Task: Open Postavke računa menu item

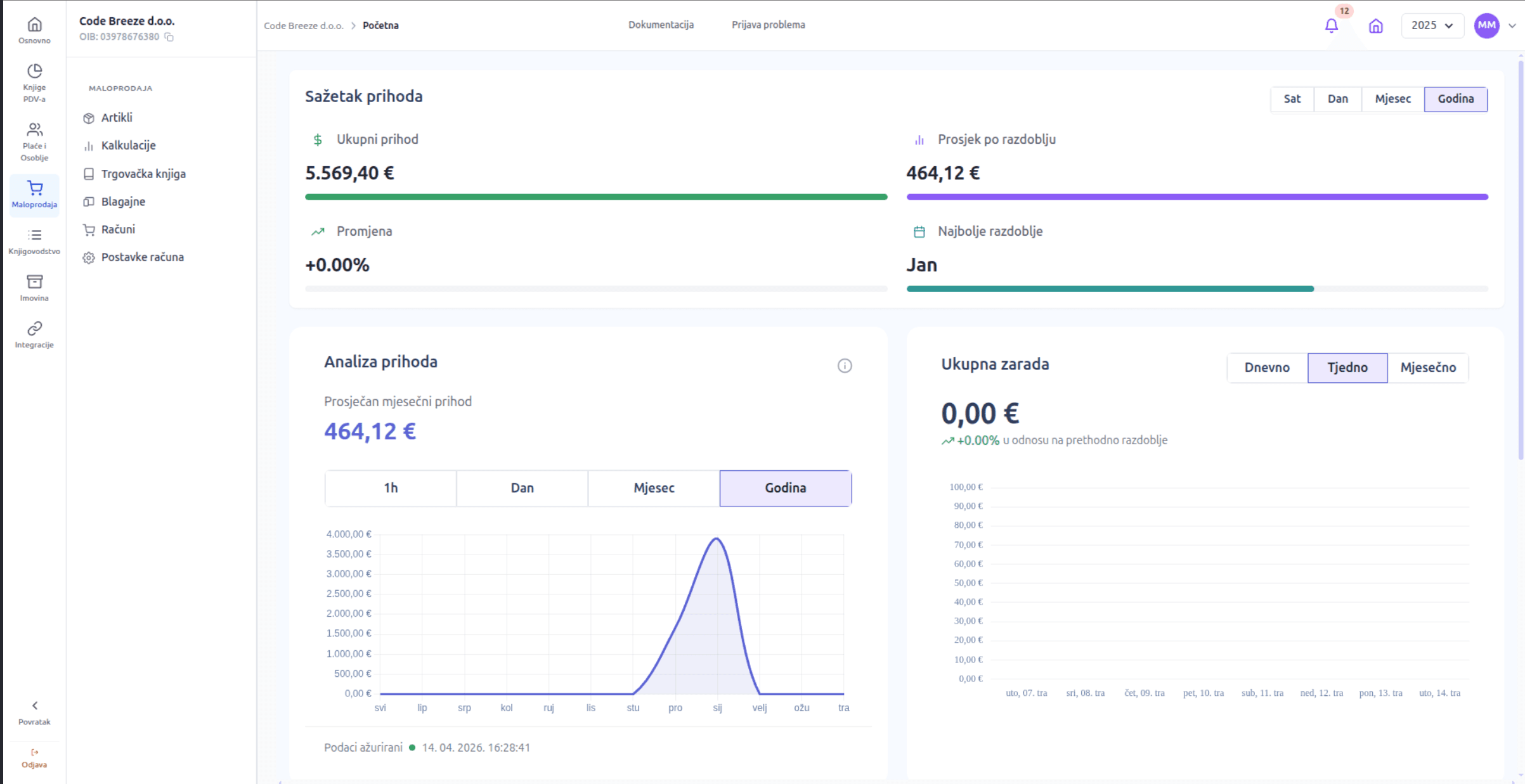Action: pyautogui.click(x=142, y=257)
